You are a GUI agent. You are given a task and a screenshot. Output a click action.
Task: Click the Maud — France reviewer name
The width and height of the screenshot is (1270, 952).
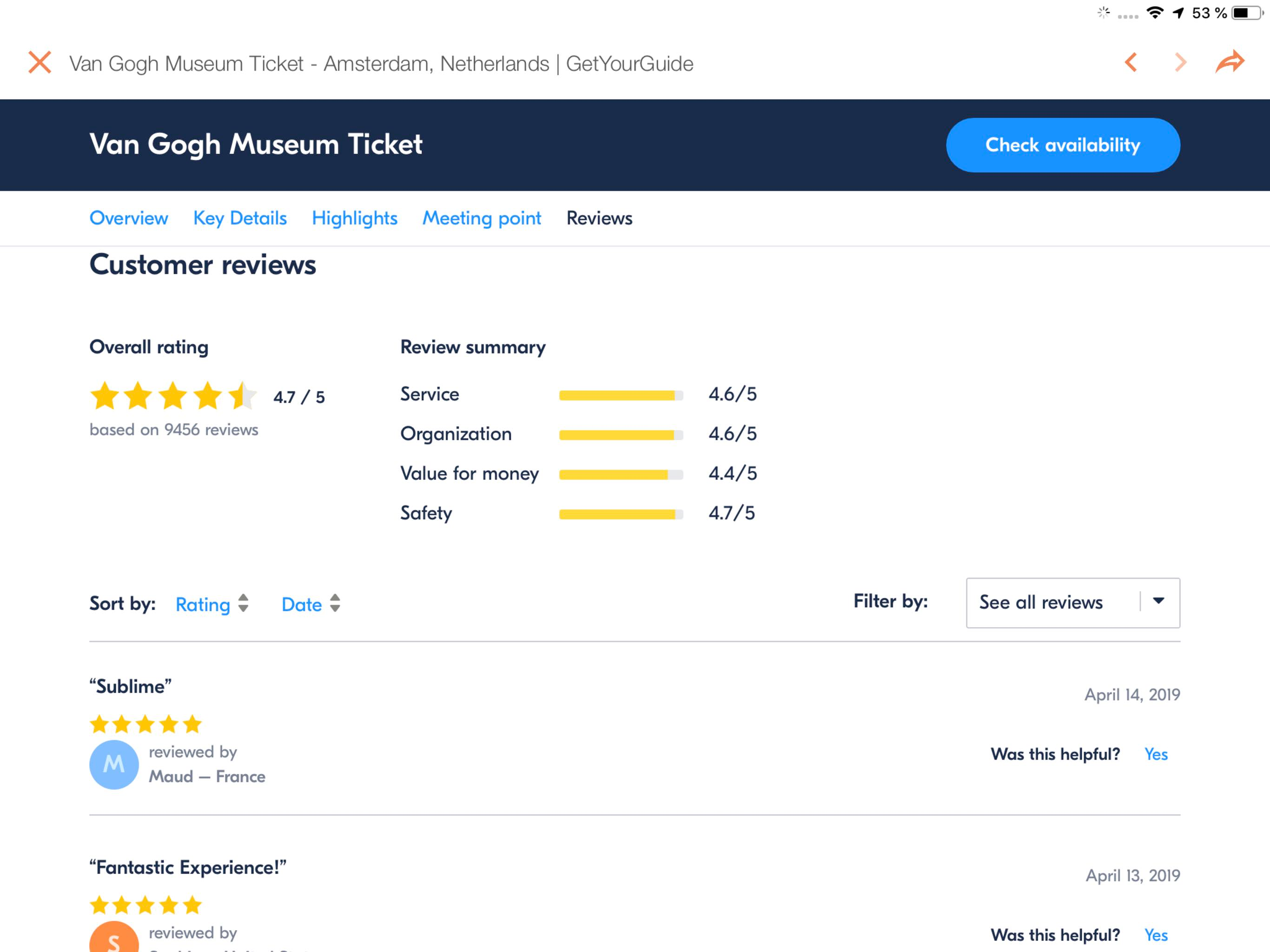207,776
